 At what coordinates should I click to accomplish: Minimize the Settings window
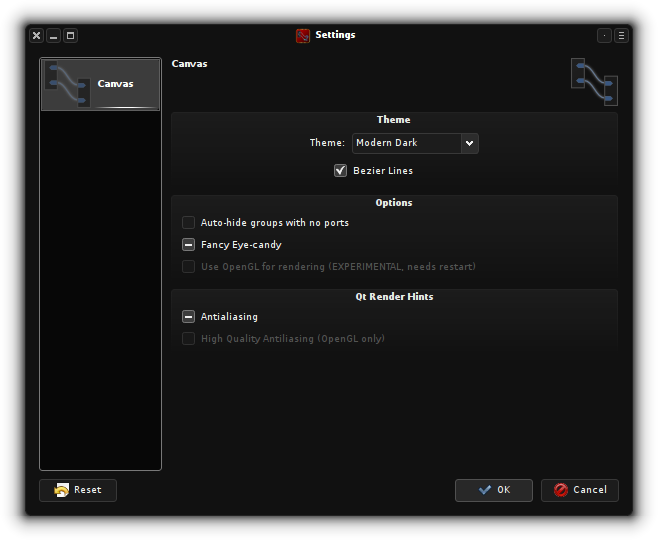click(x=53, y=36)
